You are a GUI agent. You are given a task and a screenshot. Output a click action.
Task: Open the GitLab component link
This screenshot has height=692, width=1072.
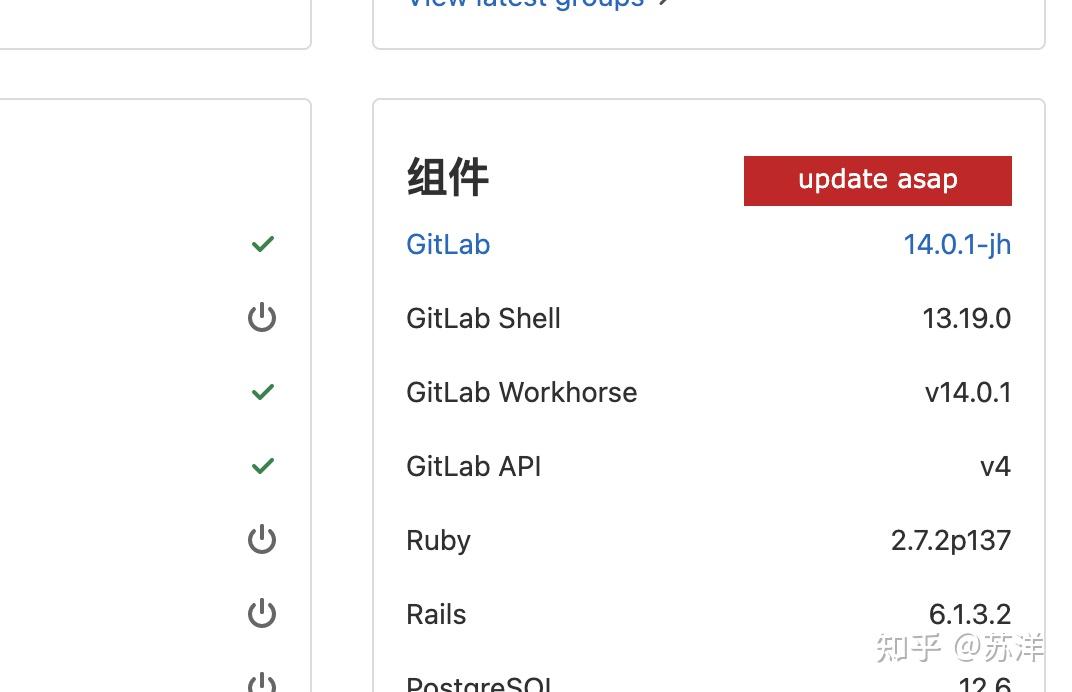coord(447,244)
